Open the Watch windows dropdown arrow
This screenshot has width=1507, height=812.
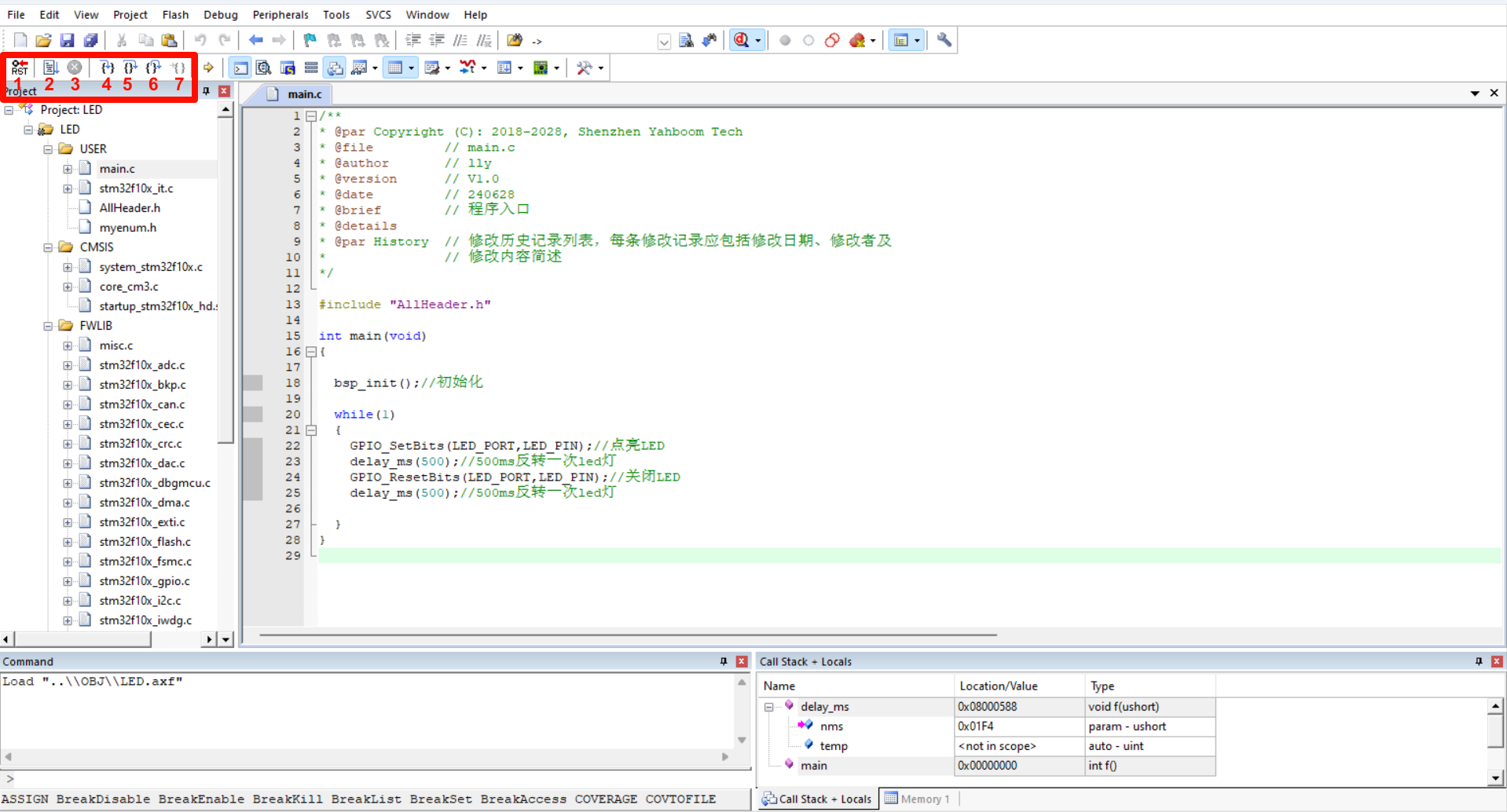coord(375,68)
